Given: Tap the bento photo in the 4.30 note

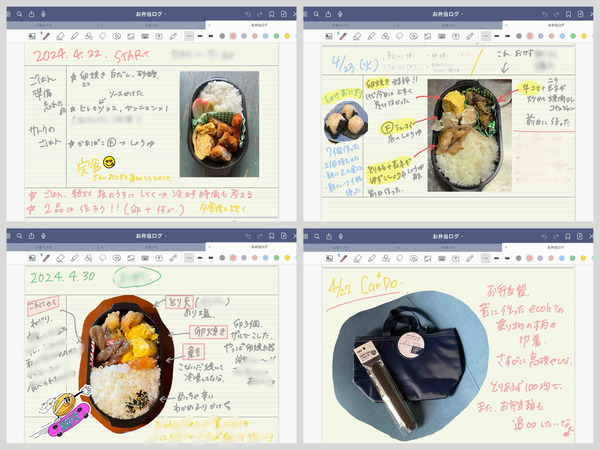Looking at the screenshot, I should coord(126,362).
